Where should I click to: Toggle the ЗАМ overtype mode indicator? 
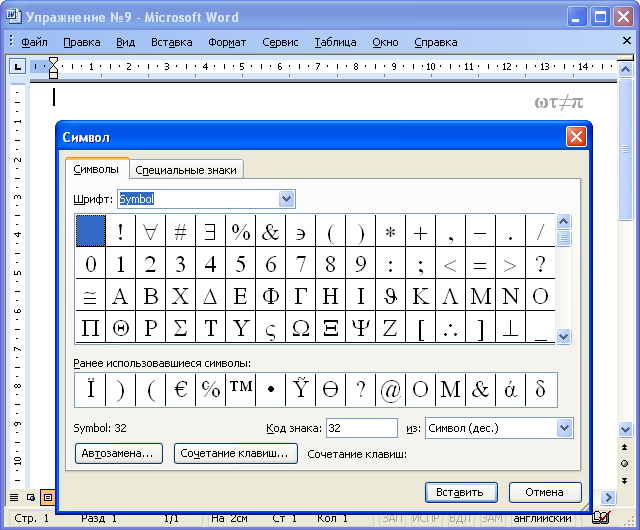tap(492, 518)
